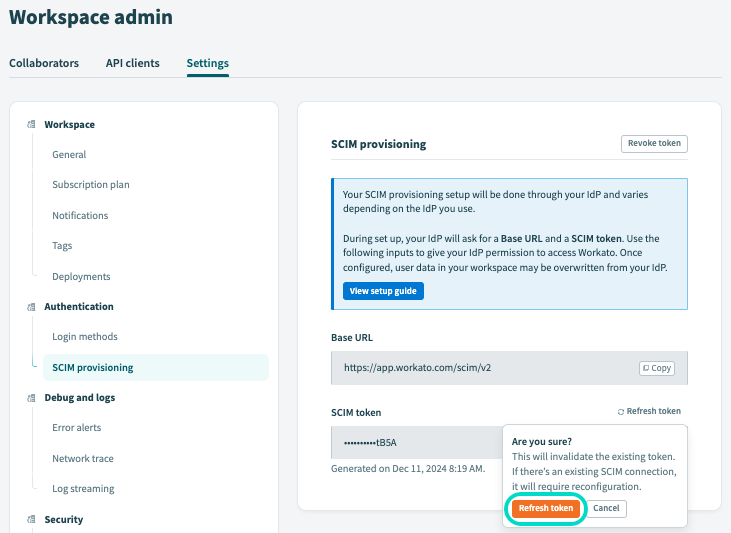The height and width of the screenshot is (533, 731).
Task: Select the Settings tab
Action: click(x=207, y=63)
